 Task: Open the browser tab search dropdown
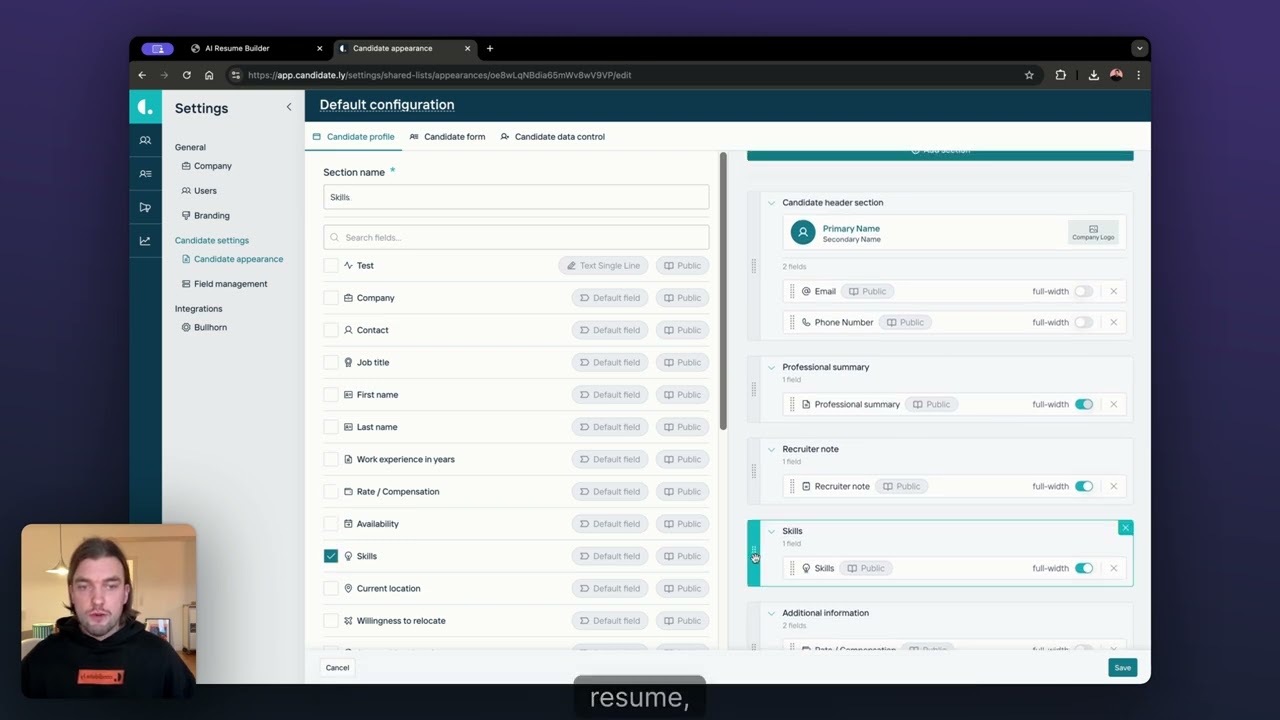[x=1139, y=48]
